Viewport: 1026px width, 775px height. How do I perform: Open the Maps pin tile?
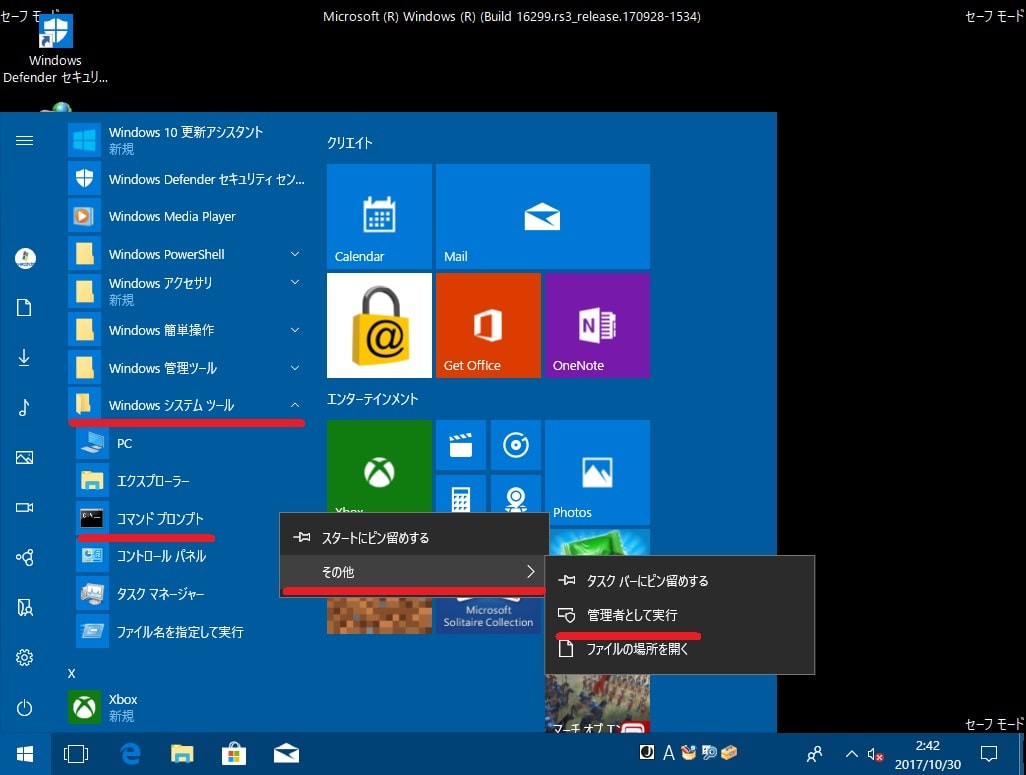[516, 494]
